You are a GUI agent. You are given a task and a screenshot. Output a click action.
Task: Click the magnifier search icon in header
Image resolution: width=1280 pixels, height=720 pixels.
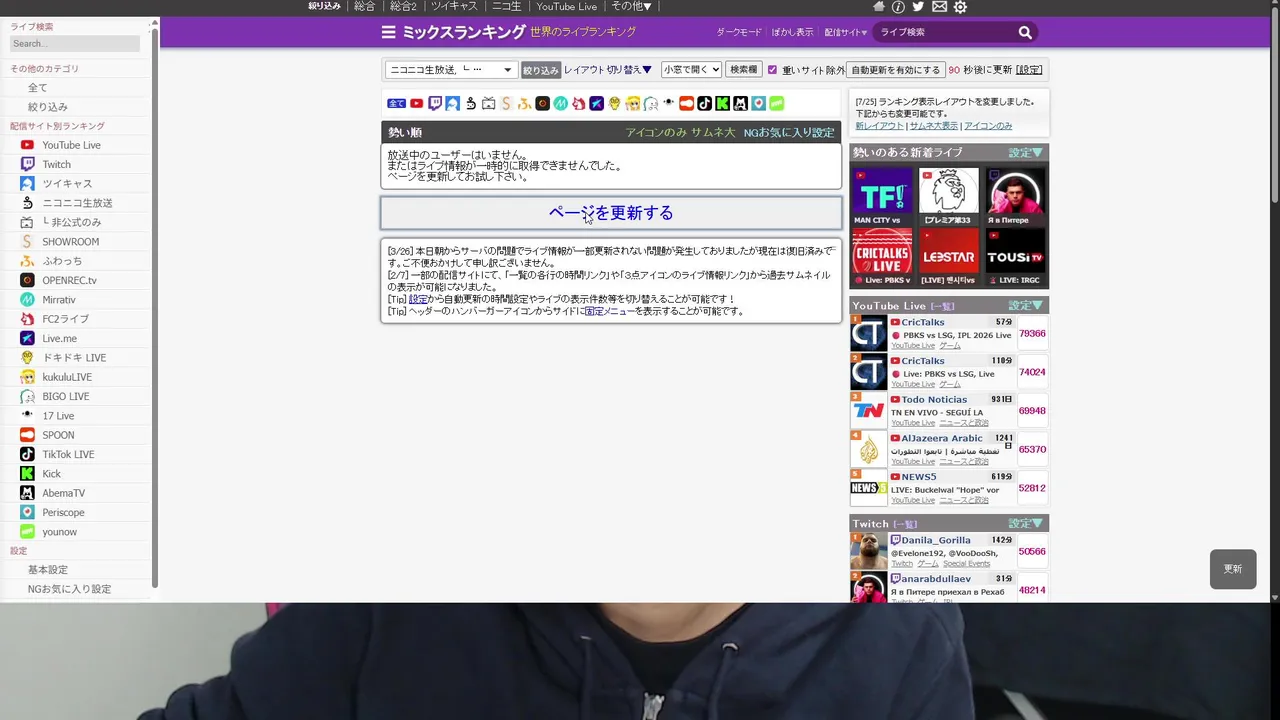(x=1025, y=32)
